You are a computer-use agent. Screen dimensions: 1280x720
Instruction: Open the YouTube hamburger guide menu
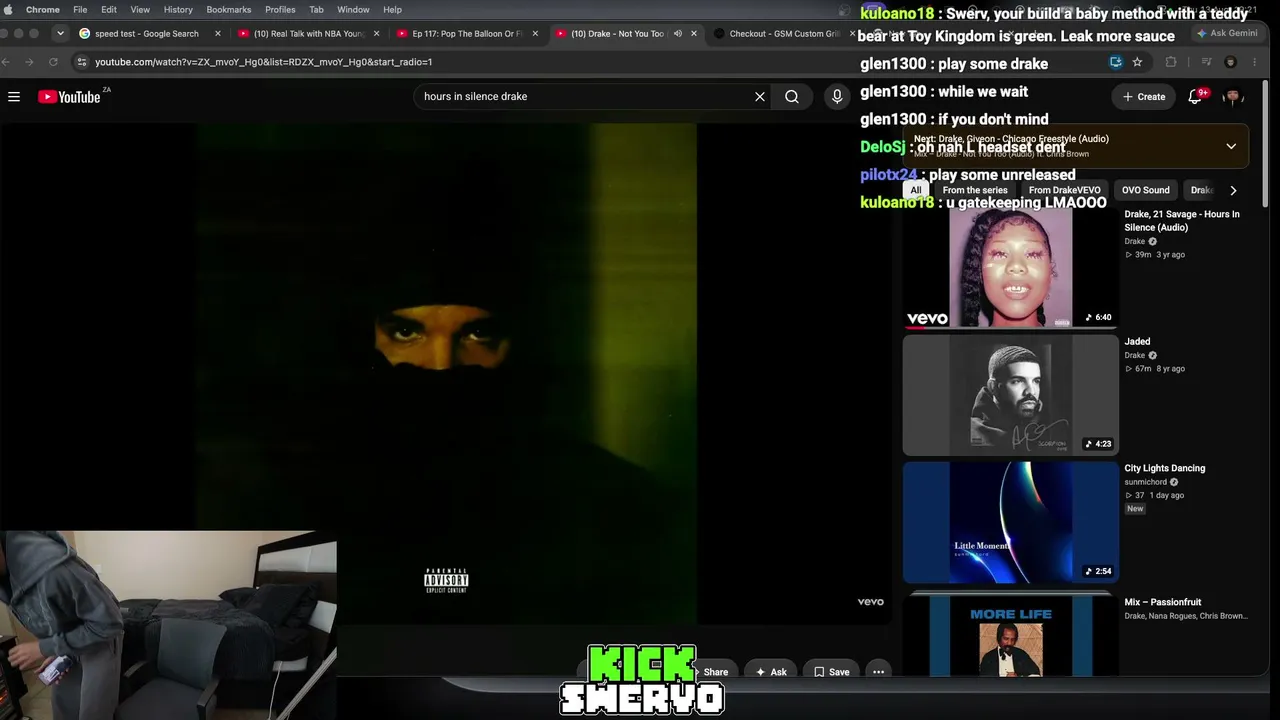[x=14, y=97]
